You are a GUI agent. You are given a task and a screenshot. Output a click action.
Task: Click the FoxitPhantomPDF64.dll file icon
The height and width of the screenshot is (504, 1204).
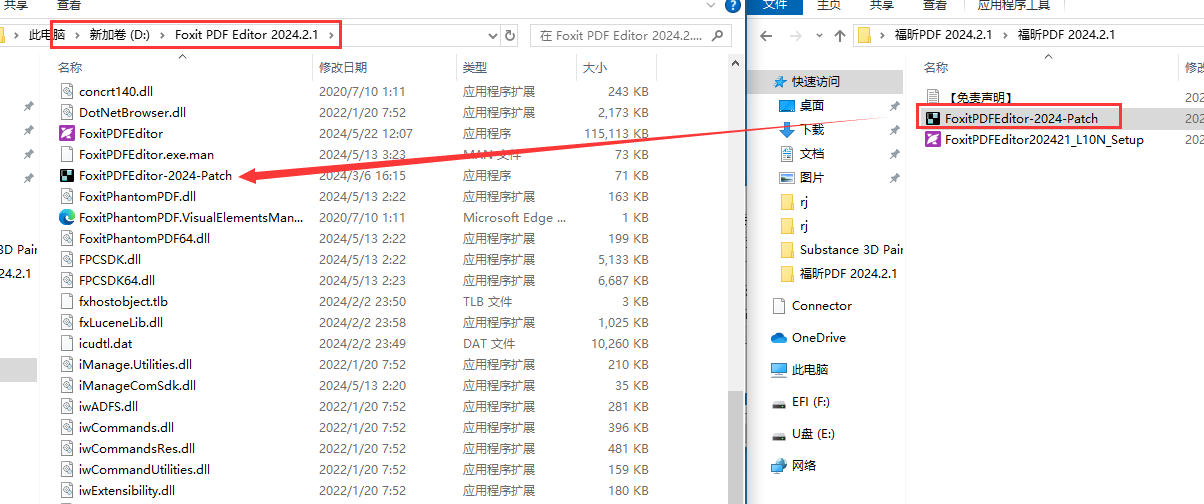tap(67, 238)
